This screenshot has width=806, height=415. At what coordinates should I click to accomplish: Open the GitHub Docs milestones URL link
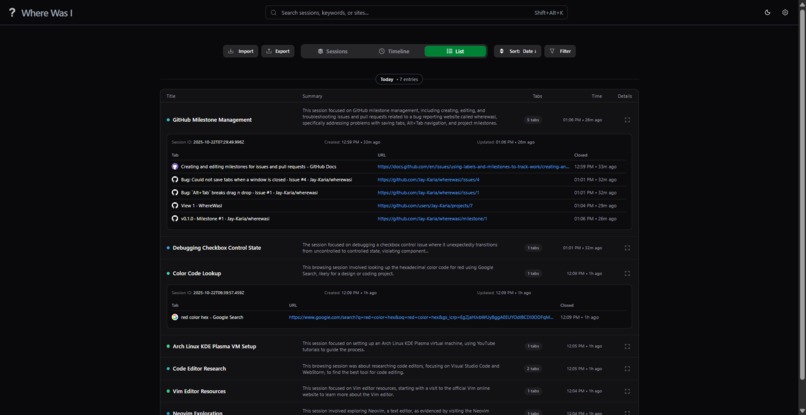(x=473, y=167)
